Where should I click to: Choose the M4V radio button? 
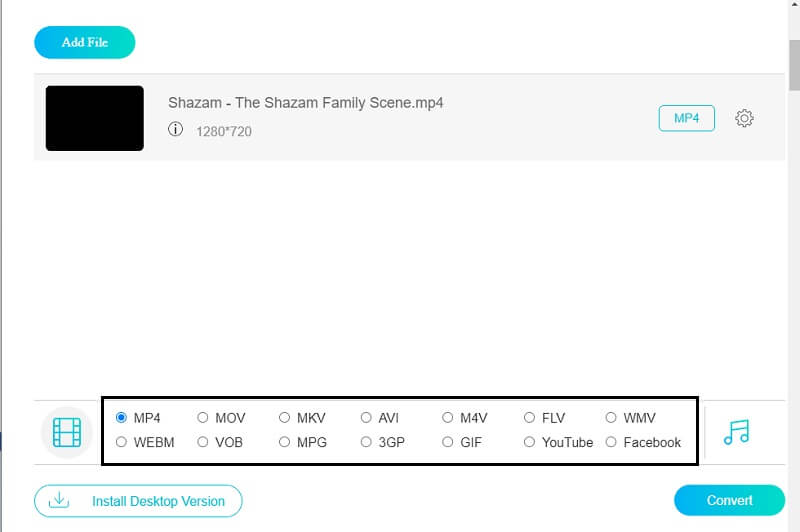[448, 418]
